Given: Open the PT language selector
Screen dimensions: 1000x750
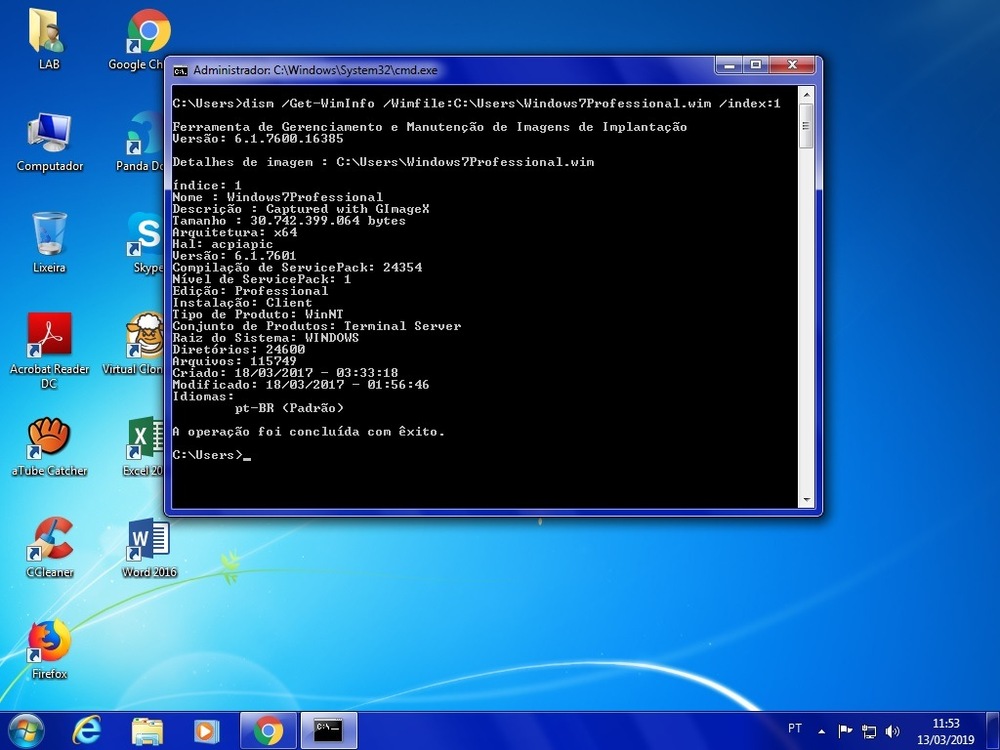Looking at the screenshot, I should (795, 729).
